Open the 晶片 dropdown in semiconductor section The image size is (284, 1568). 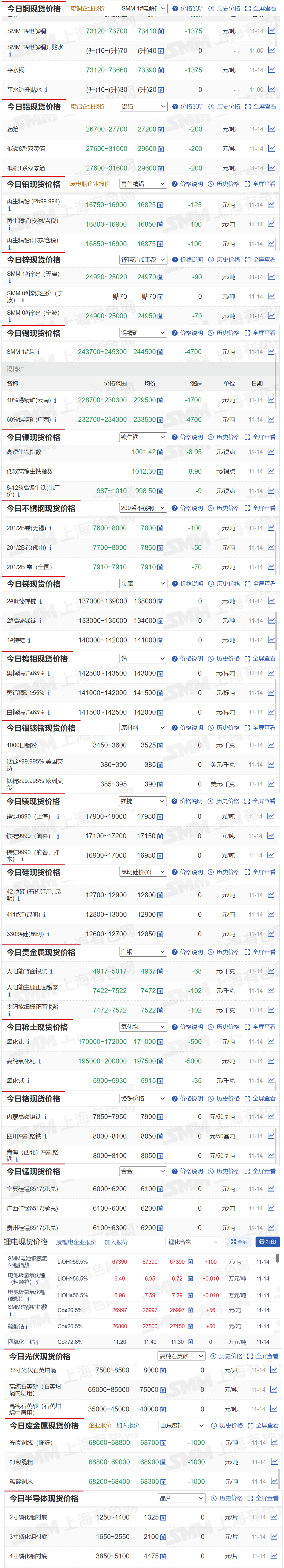tap(182, 1499)
